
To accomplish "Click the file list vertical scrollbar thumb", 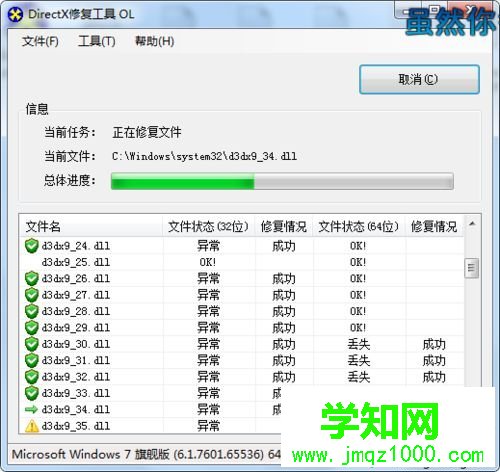I will 472,268.
